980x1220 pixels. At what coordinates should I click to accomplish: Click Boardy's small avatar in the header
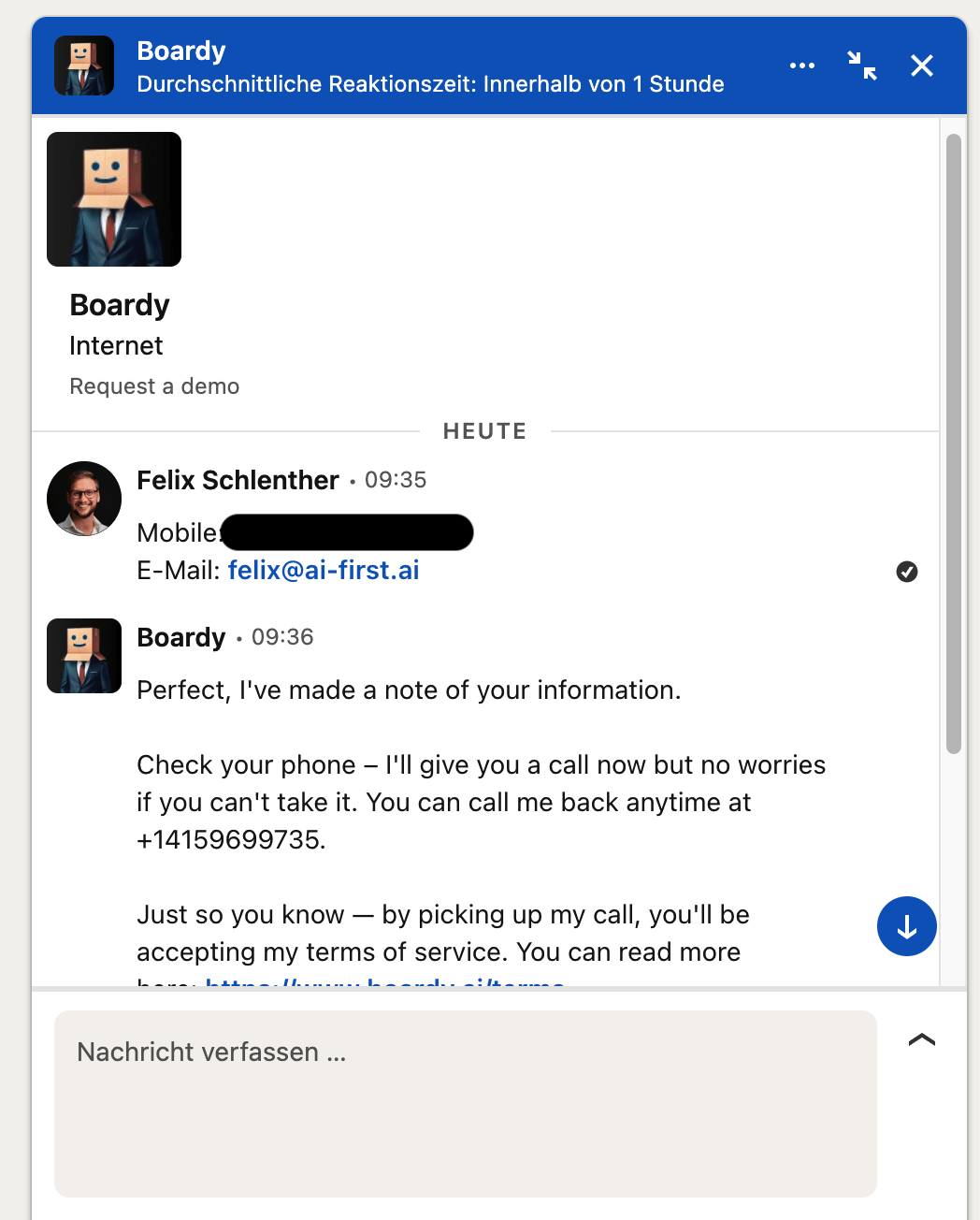point(84,65)
